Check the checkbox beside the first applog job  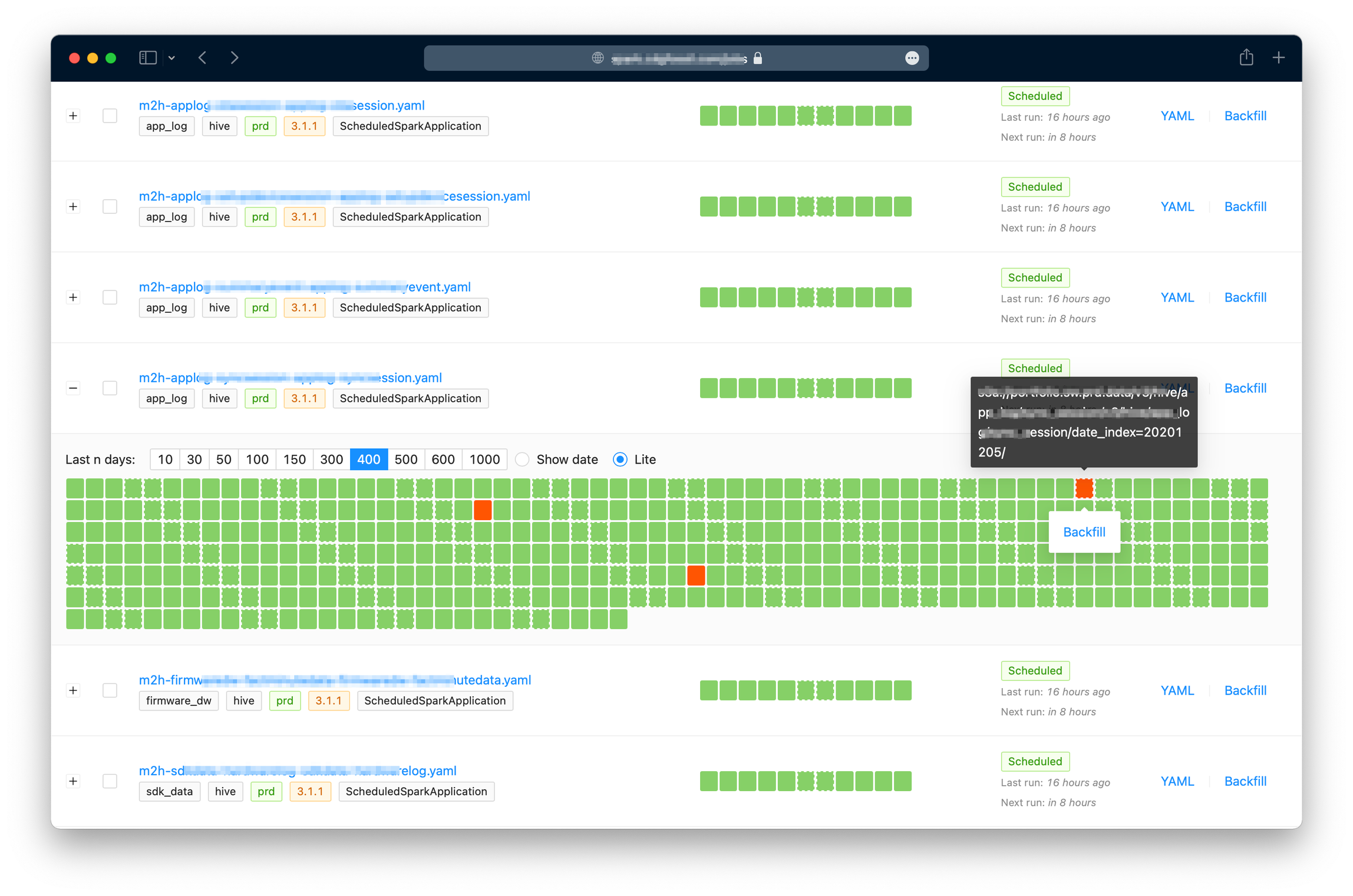(110, 115)
